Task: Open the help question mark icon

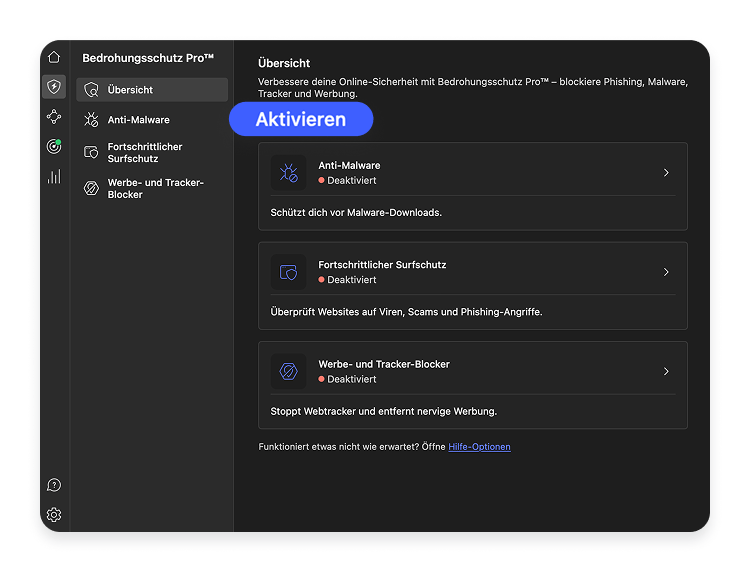Action: click(54, 485)
